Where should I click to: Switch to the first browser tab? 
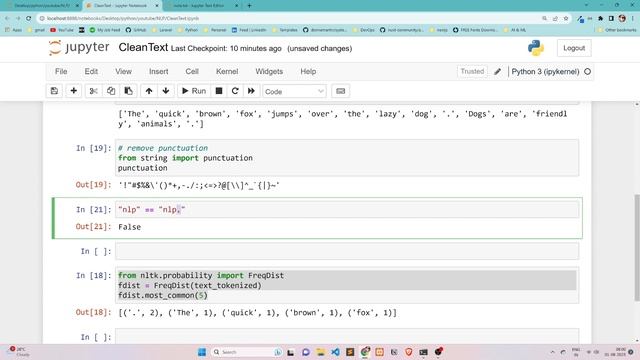42,6
